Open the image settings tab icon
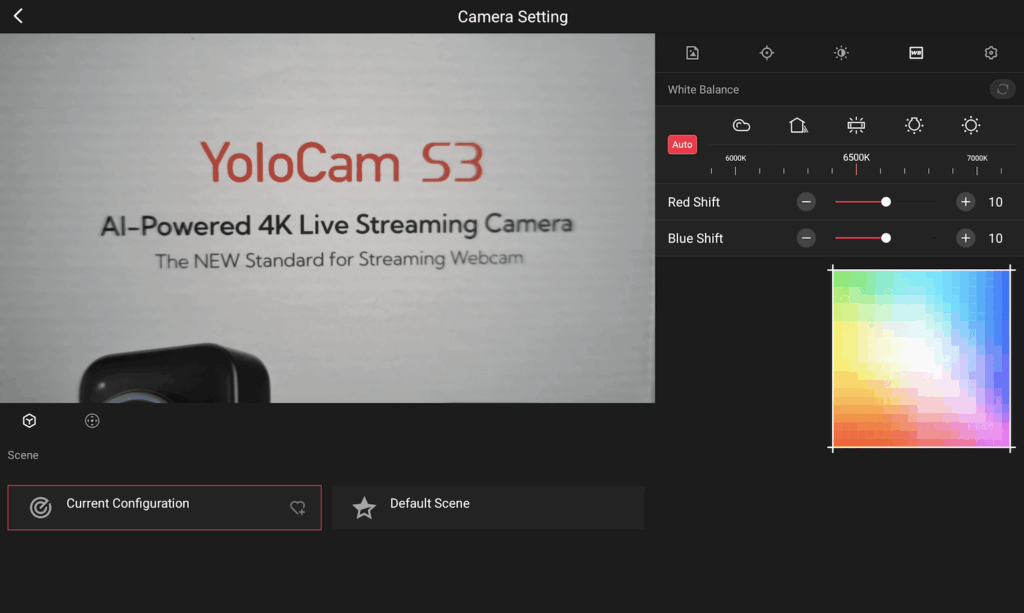1024x613 pixels. tap(692, 53)
